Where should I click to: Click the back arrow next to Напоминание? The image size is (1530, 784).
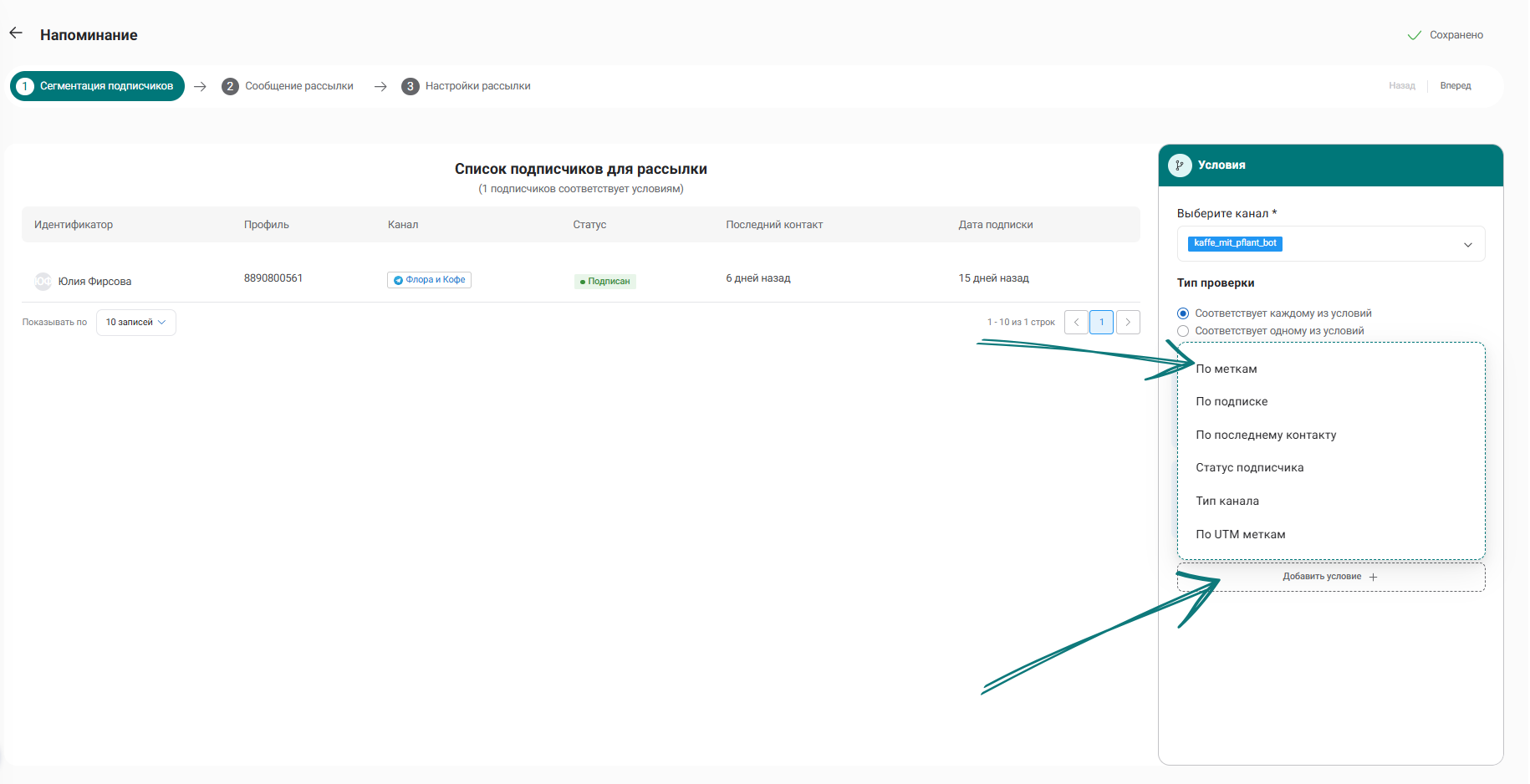(x=16, y=33)
